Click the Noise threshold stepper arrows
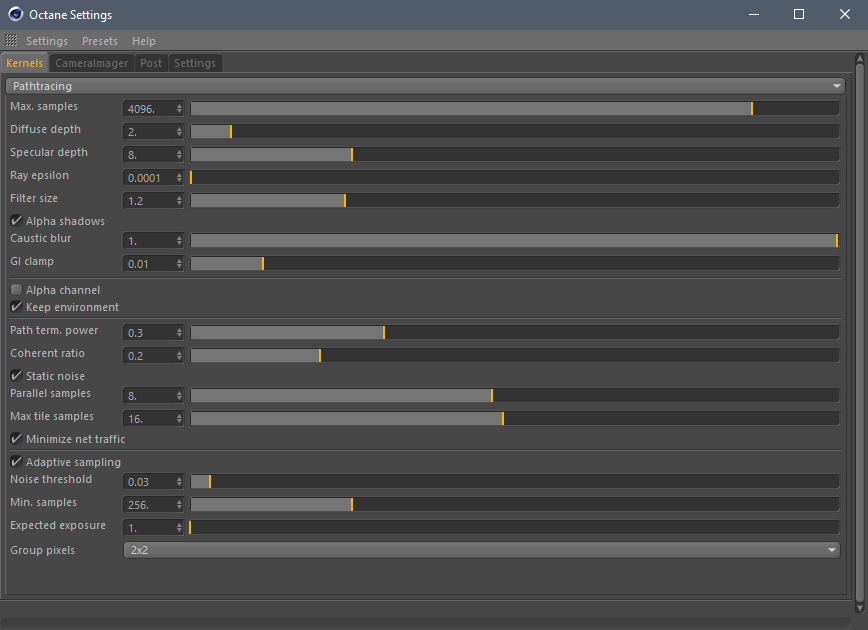This screenshot has width=868, height=630. (x=179, y=482)
